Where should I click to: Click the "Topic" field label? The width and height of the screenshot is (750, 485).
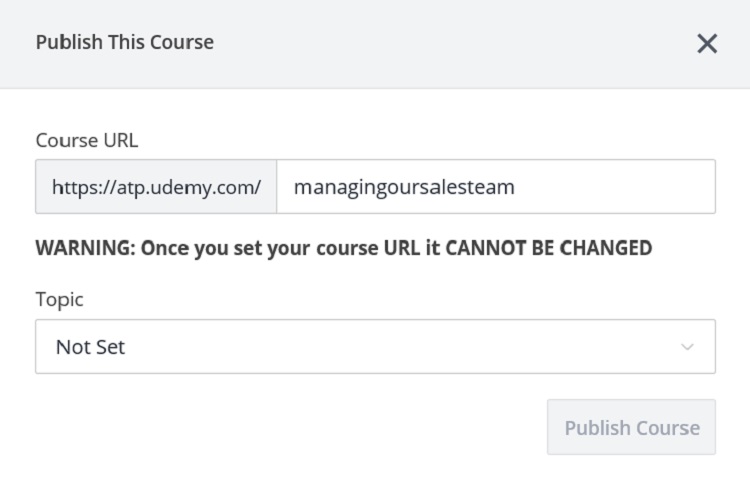coord(60,300)
